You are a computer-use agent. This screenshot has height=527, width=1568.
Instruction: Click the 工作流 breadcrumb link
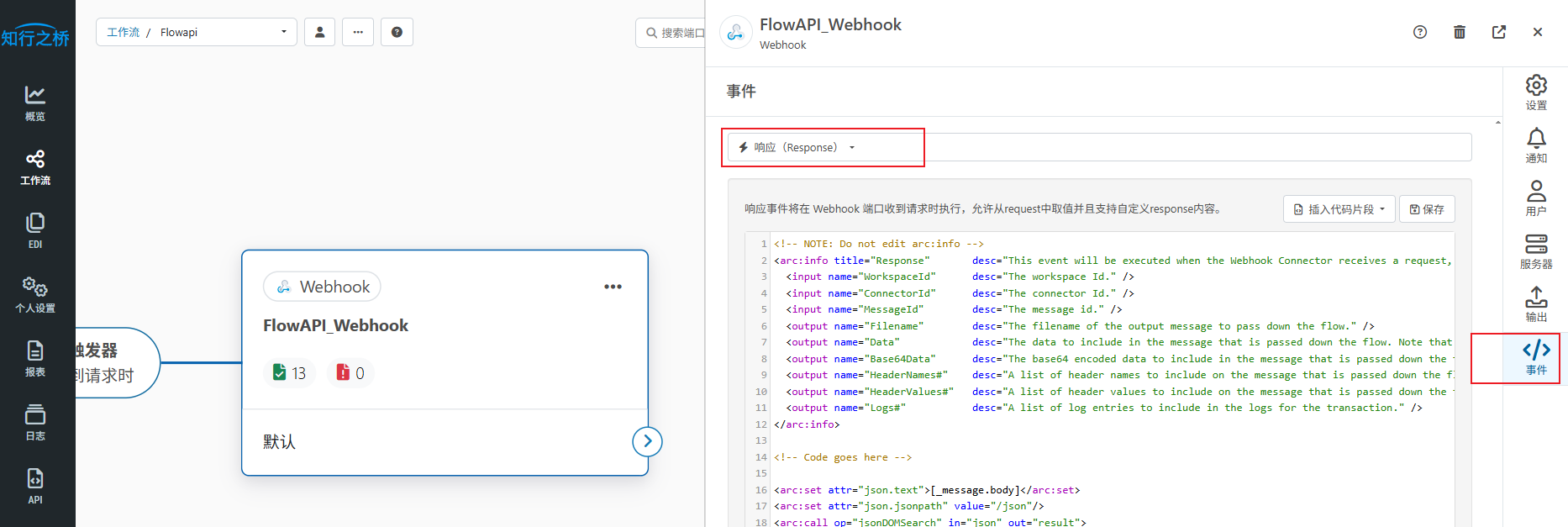(123, 32)
